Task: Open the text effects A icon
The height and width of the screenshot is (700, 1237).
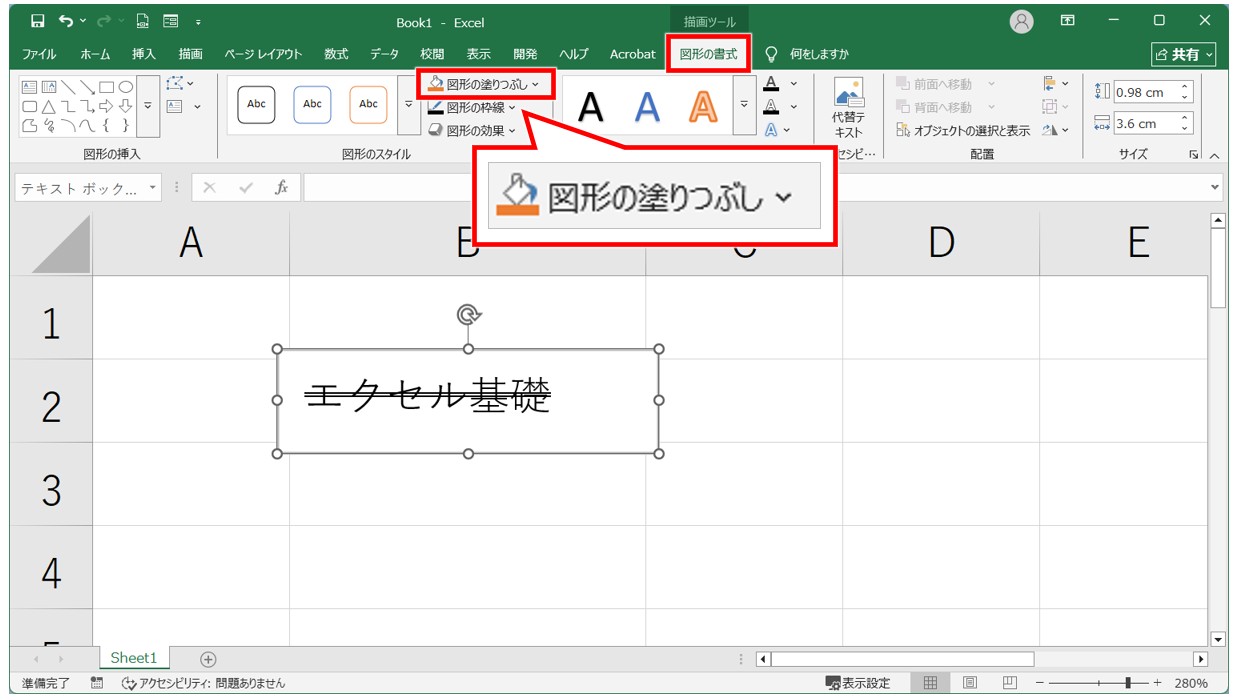Action: point(771,130)
